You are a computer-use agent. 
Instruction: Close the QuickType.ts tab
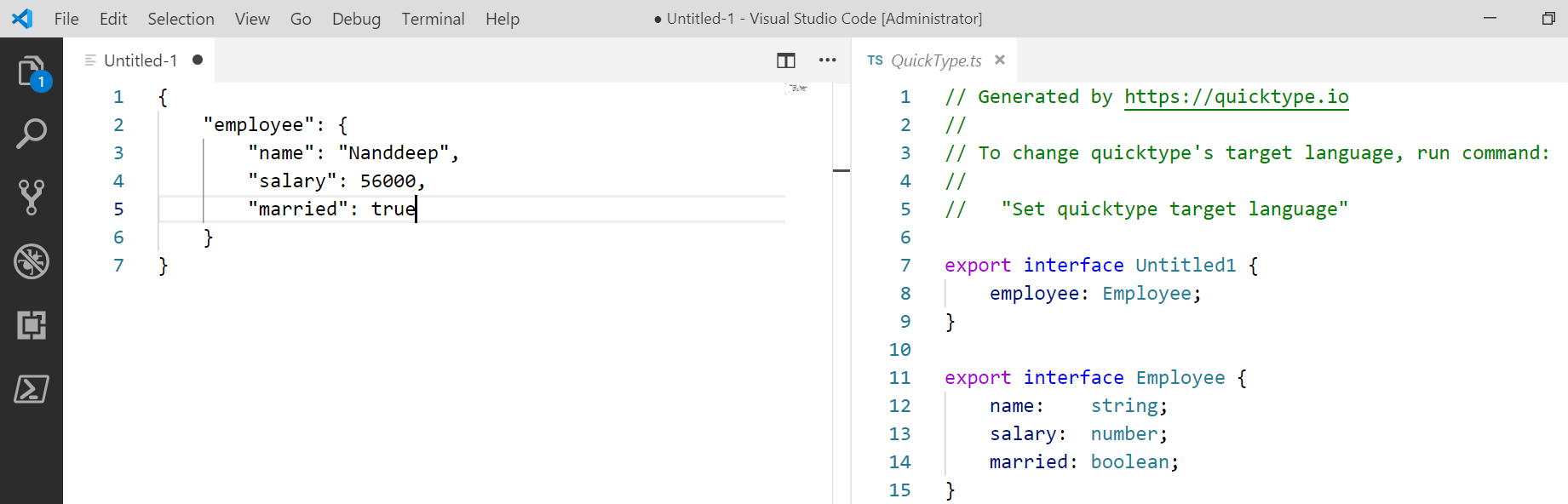tap(1000, 60)
